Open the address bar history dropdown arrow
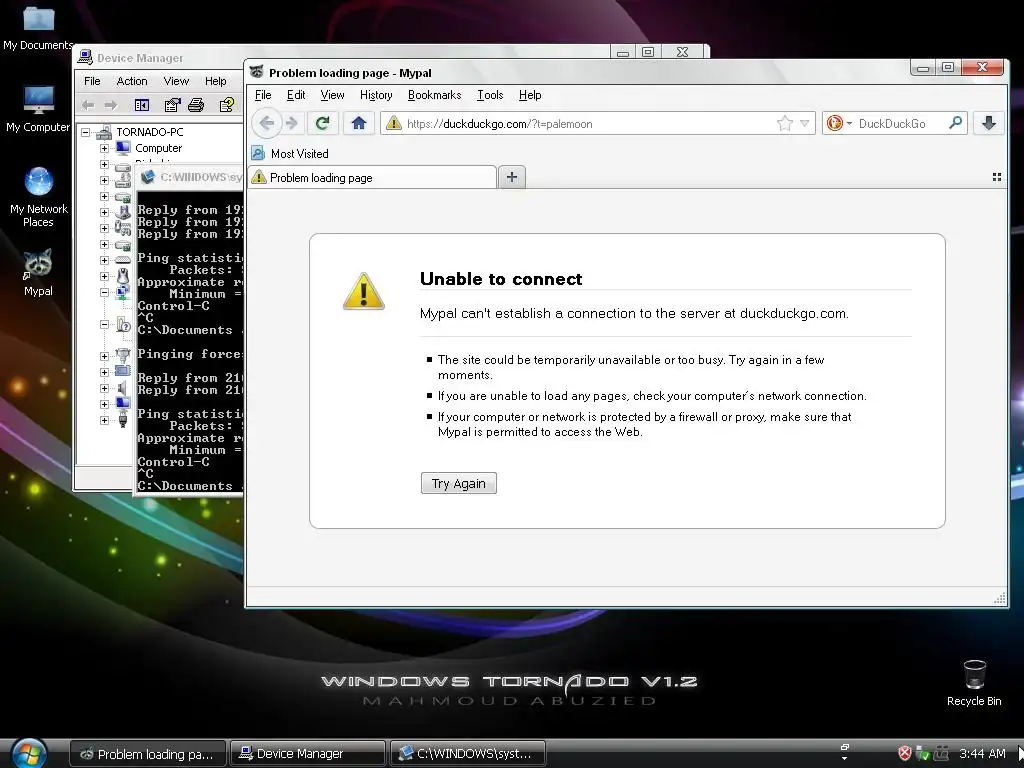Screen dimensions: 1024x768 pyautogui.click(x=805, y=123)
